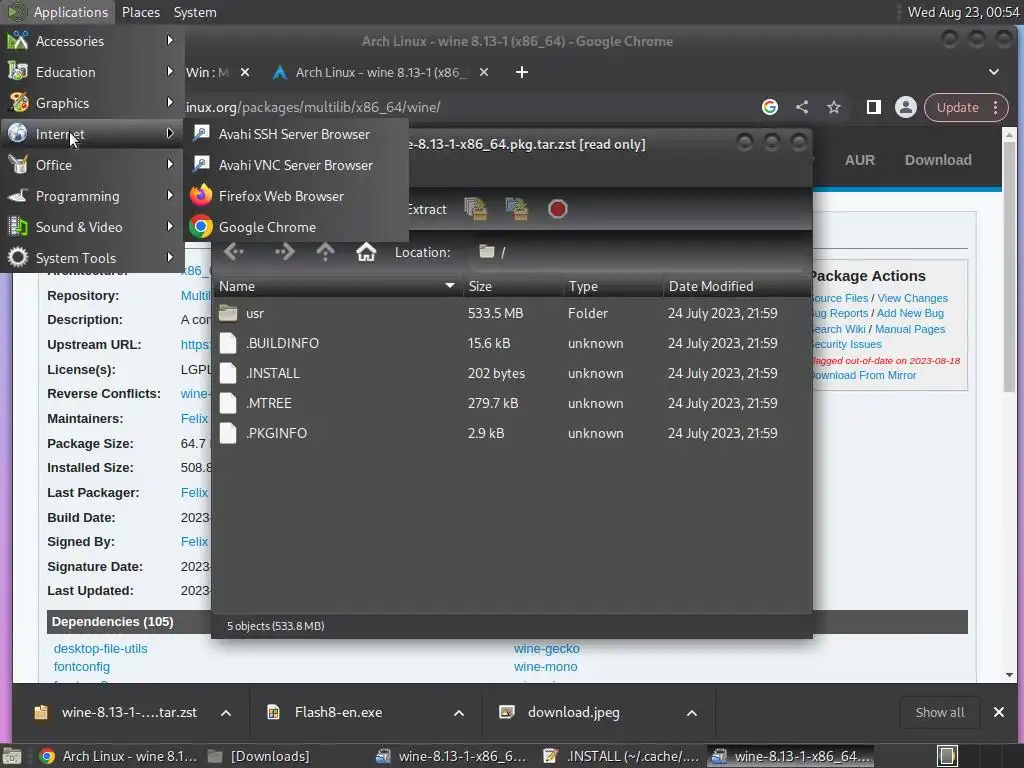Click Show all downloads button
This screenshot has width=1024, height=768.
[x=940, y=712]
